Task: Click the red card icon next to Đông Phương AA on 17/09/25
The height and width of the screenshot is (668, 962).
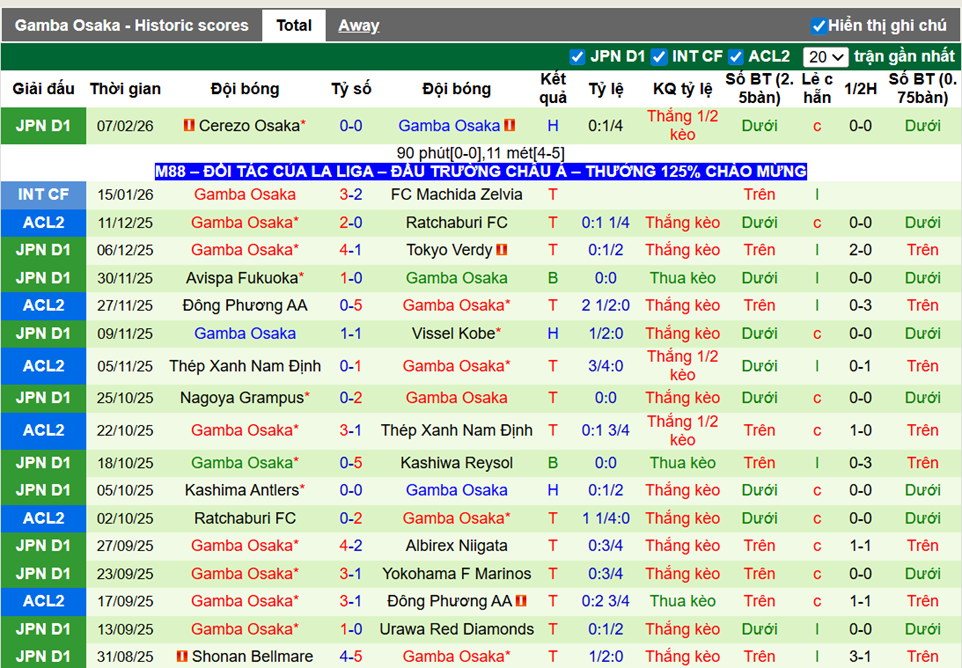Action: (x=521, y=601)
